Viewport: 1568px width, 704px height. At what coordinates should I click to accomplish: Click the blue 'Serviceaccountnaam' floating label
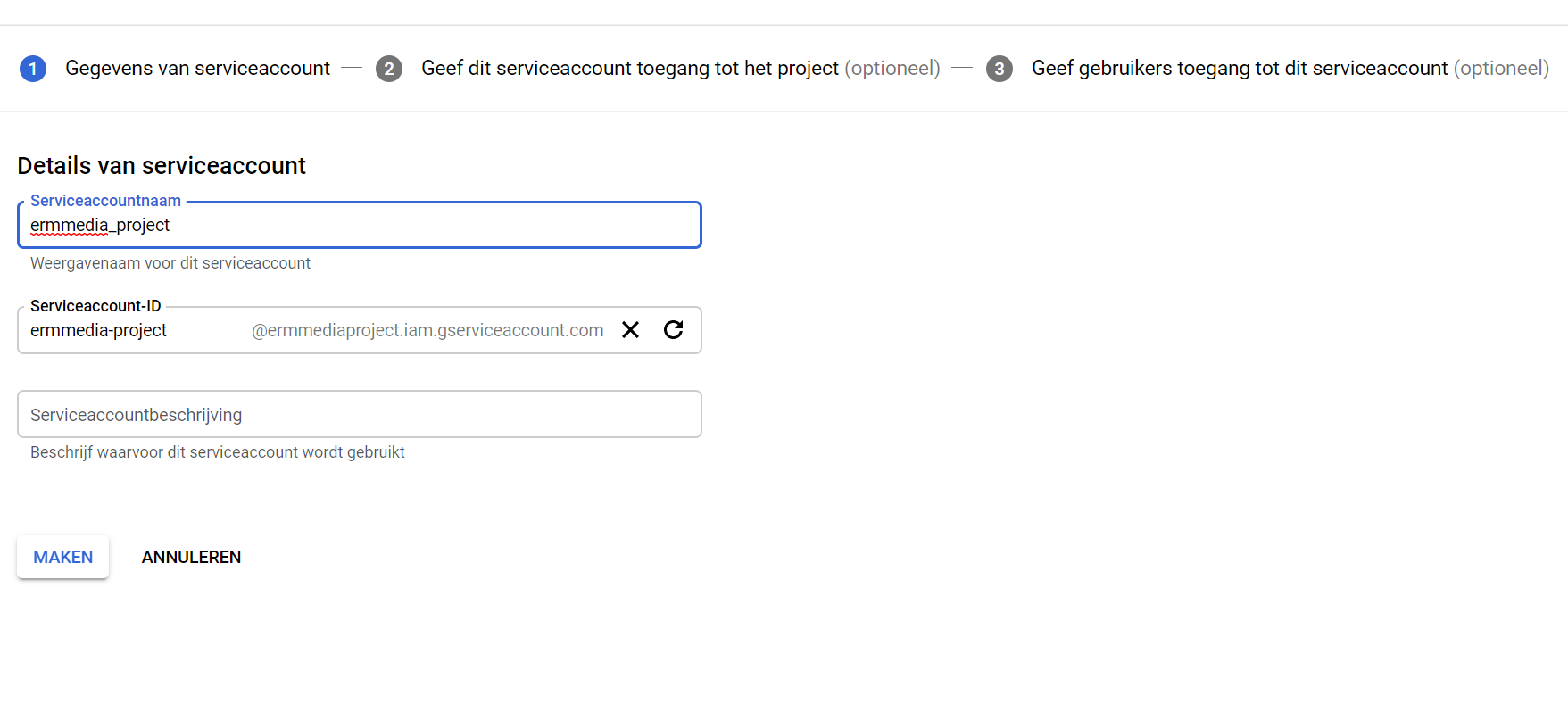tap(105, 201)
